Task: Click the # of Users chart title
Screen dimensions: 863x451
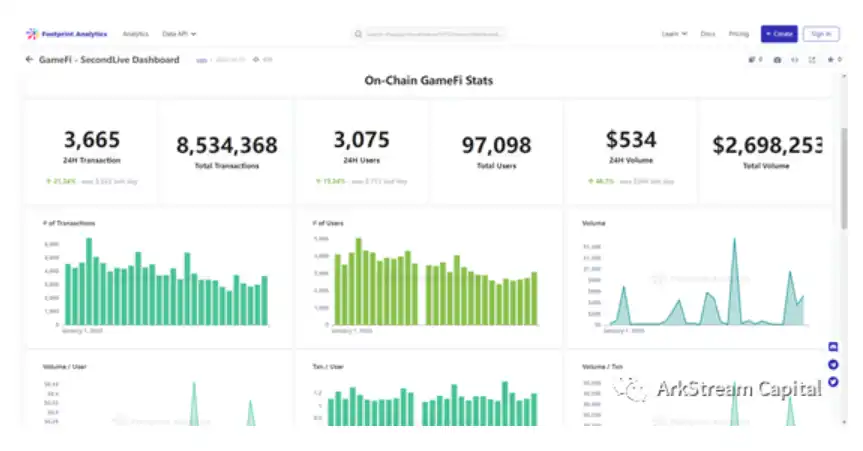Action: pyautogui.click(x=328, y=223)
